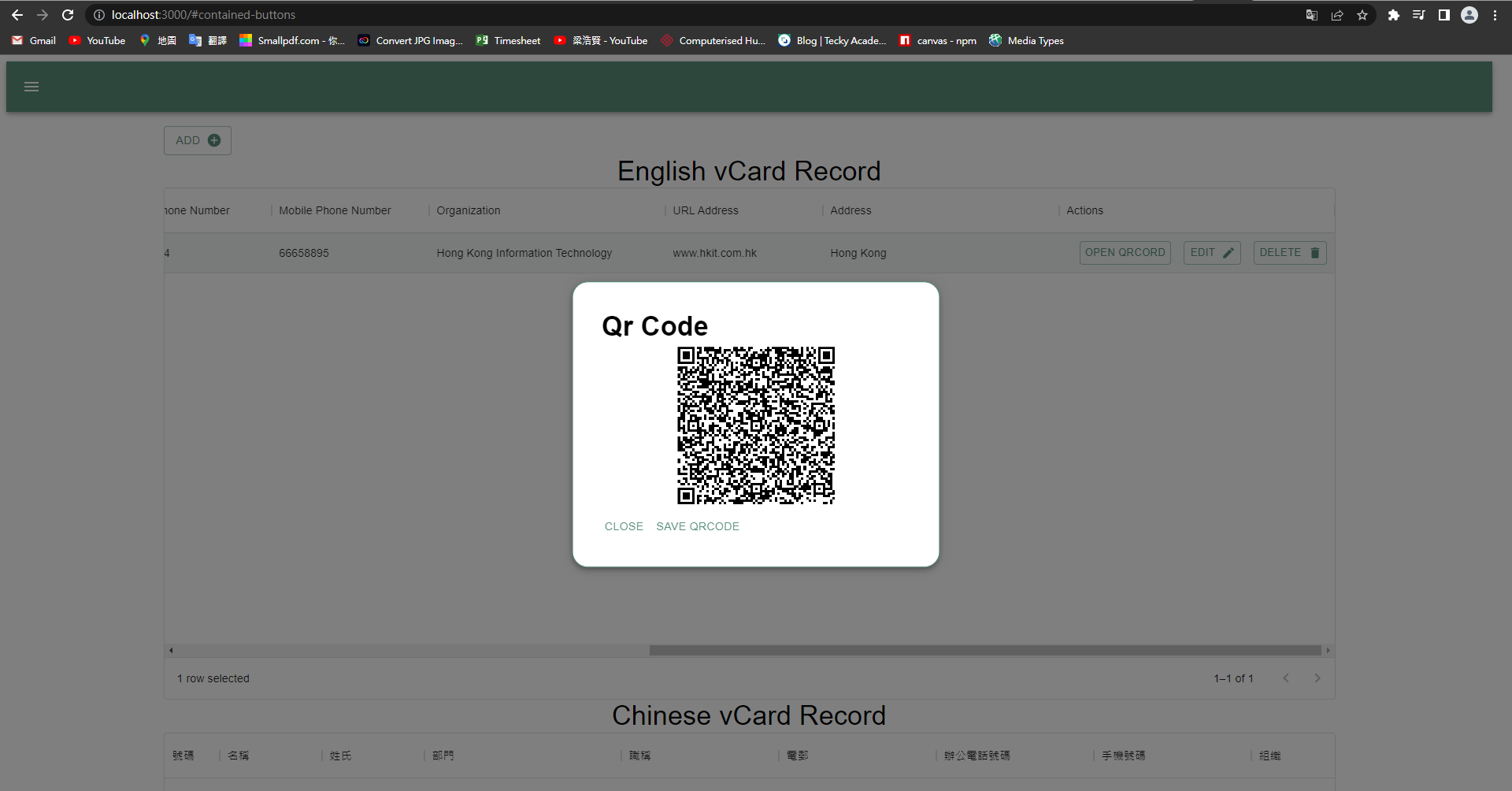Open the Timesheet bookmark
This screenshot has width=1512, height=791.
pos(508,40)
